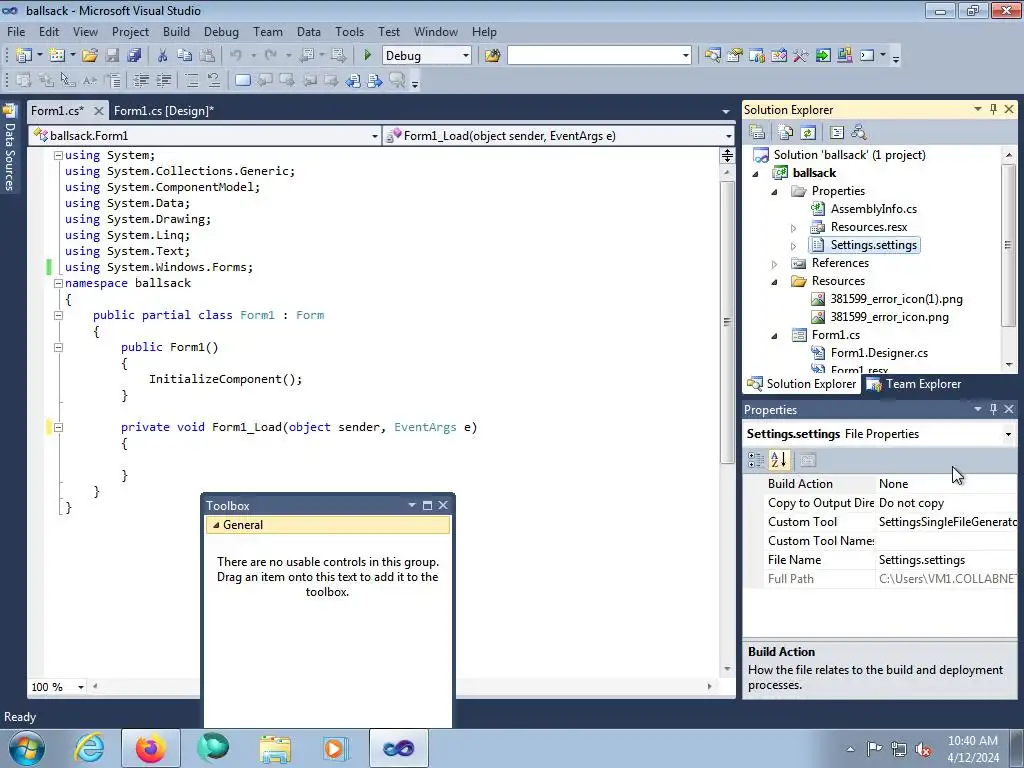Open Solution Explorer from the toolbar icon
This screenshot has height=768, width=1024.
click(712, 56)
